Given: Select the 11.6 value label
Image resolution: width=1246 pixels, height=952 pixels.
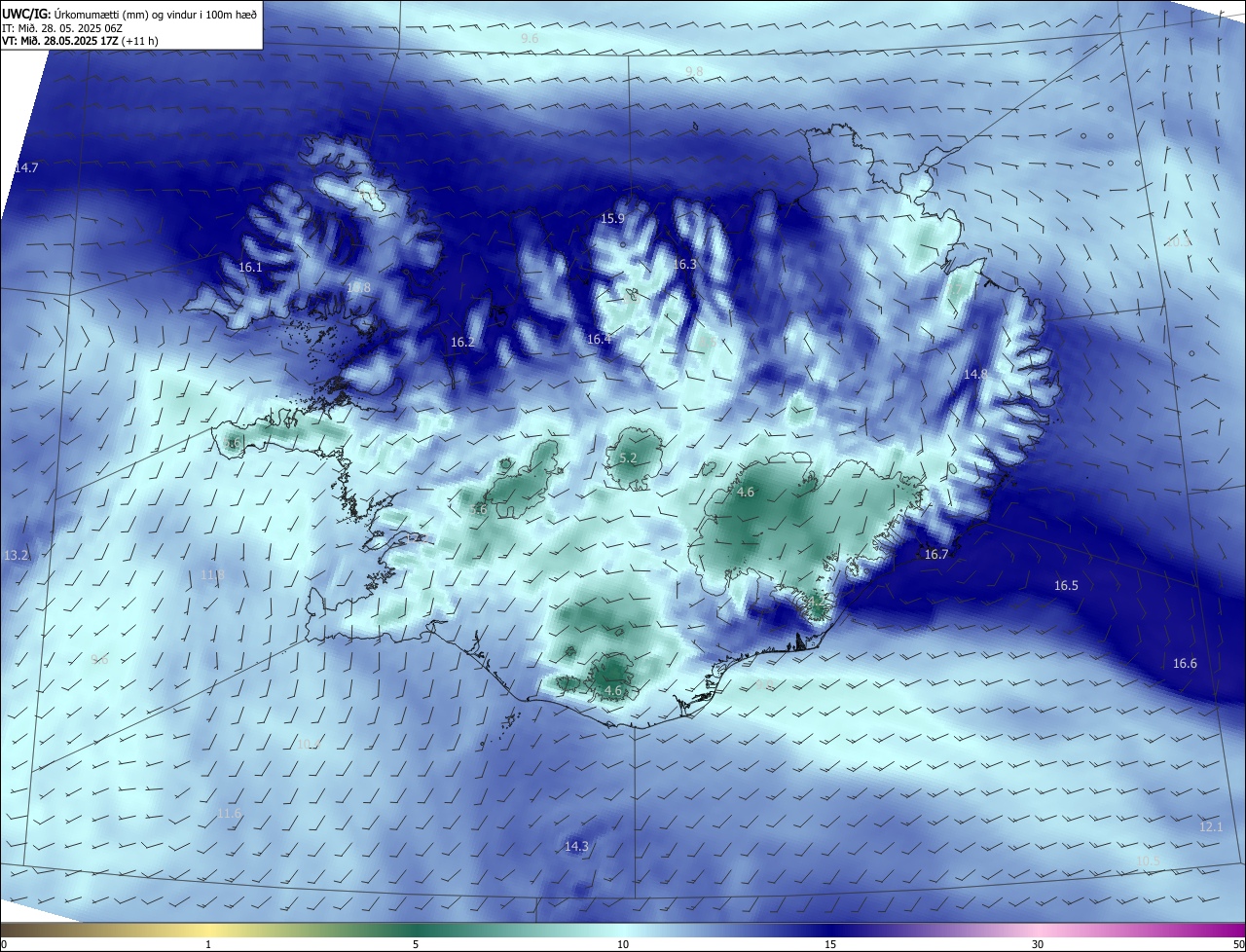Looking at the screenshot, I should [230, 814].
